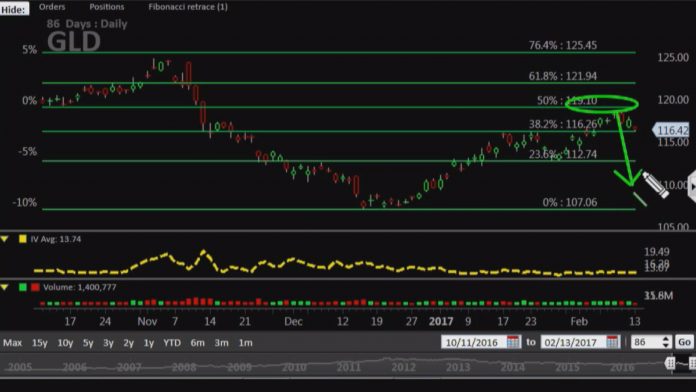Select the 6m time range
The height and width of the screenshot is (392, 696).
tap(198, 343)
